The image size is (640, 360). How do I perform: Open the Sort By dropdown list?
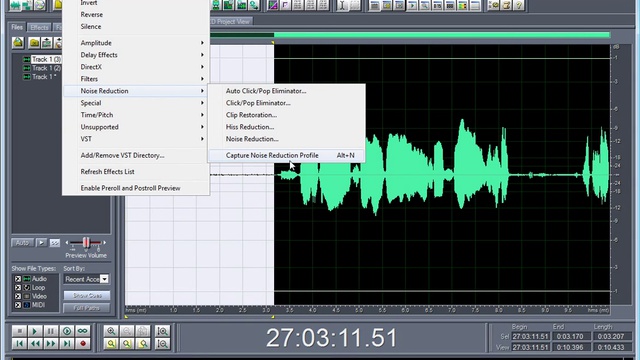[104, 279]
